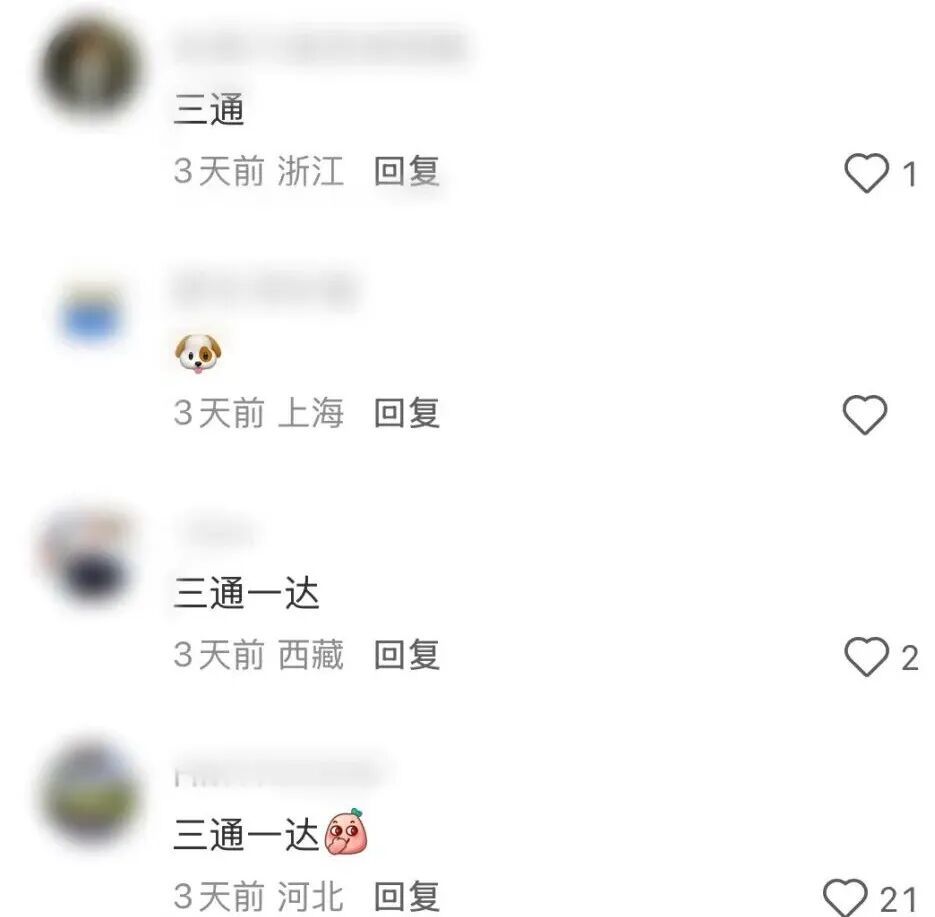
Task: Like the 三通 comment from 浙江
Action: (x=866, y=173)
